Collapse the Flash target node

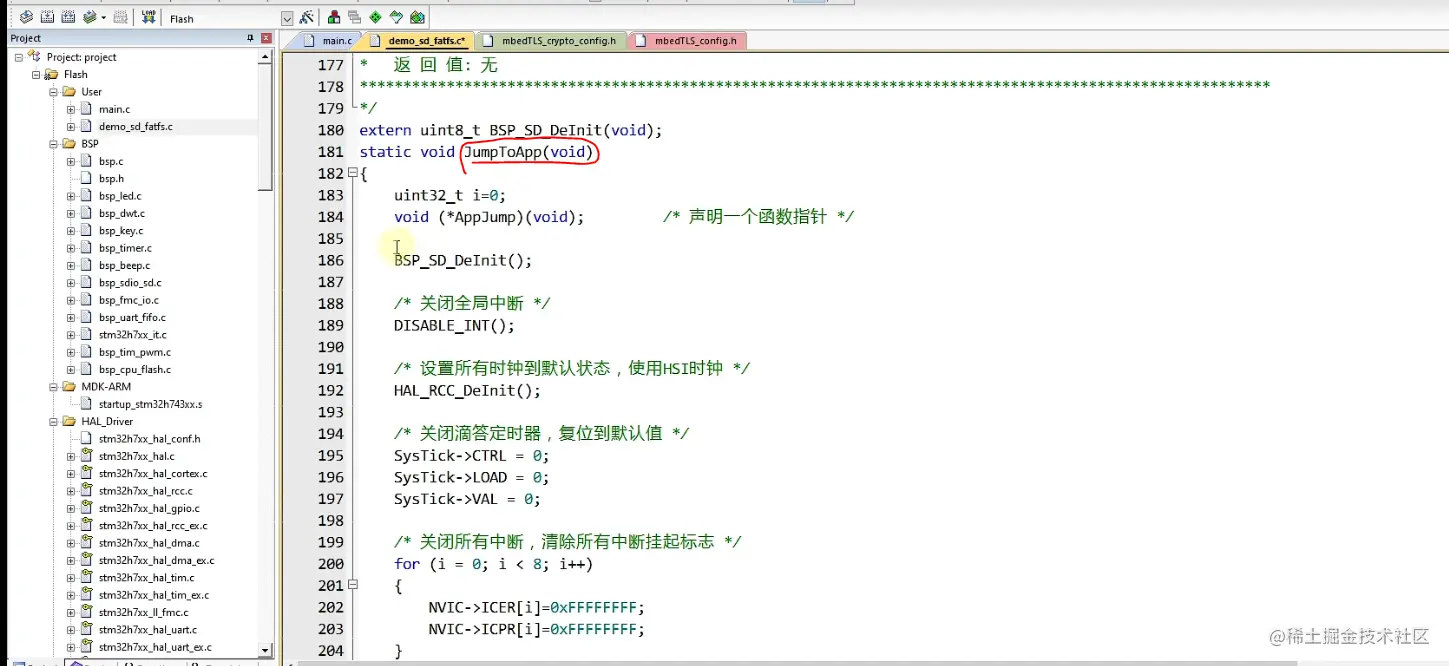point(36,74)
